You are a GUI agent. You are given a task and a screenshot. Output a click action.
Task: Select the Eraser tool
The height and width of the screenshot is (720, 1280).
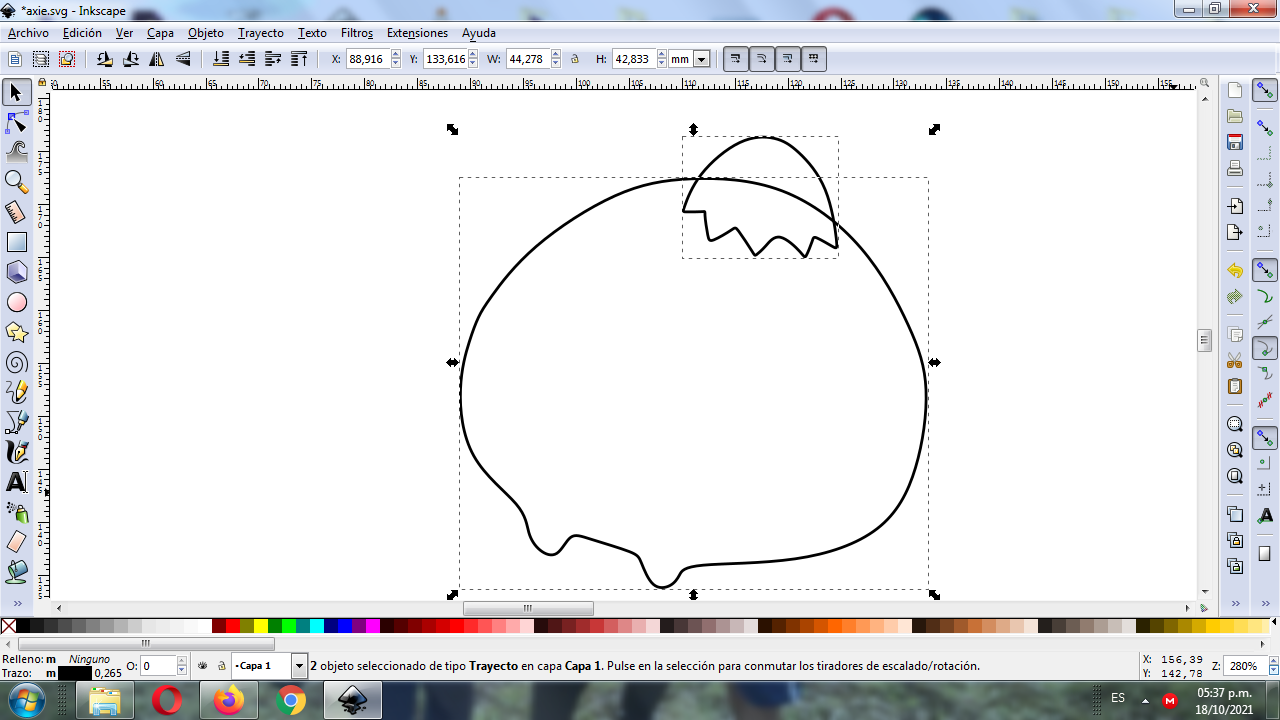coord(16,542)
